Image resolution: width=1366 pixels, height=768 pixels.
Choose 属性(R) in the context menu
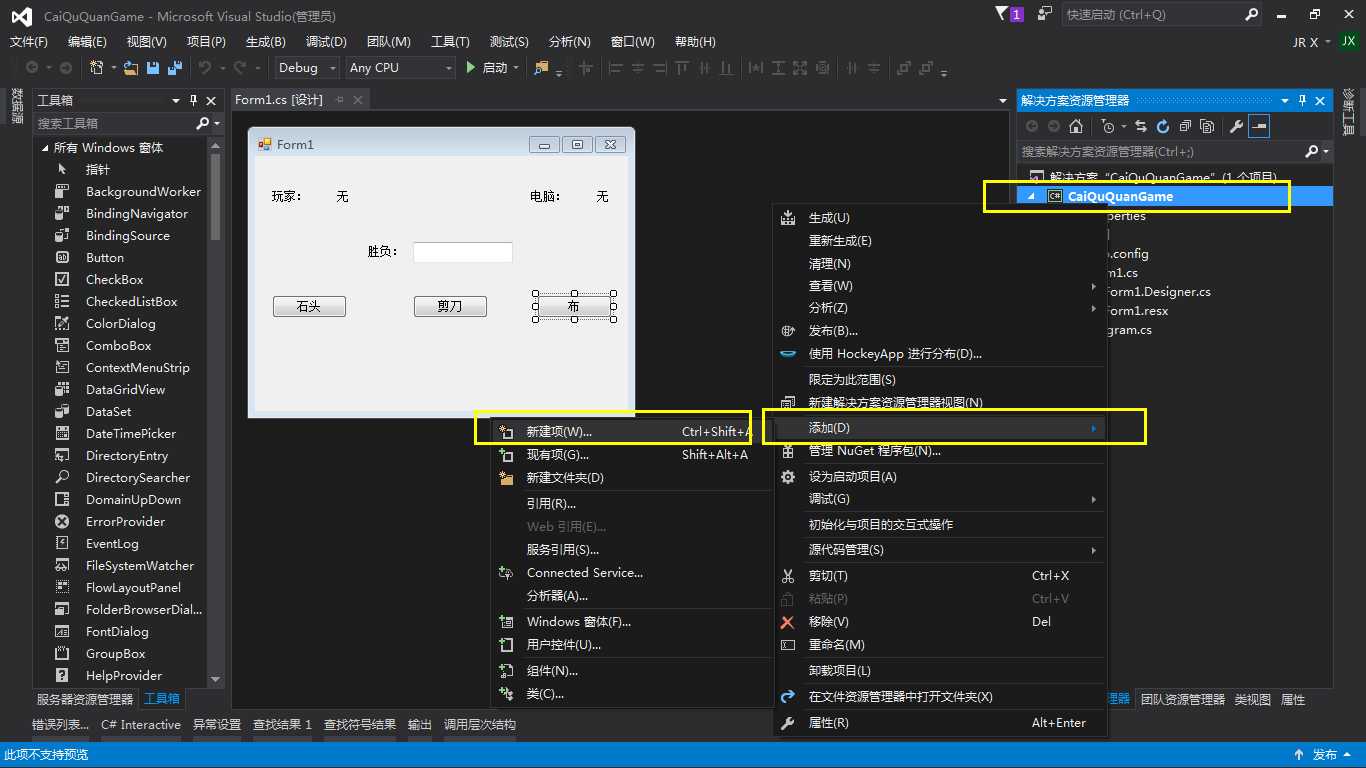[x=940, y=722]
